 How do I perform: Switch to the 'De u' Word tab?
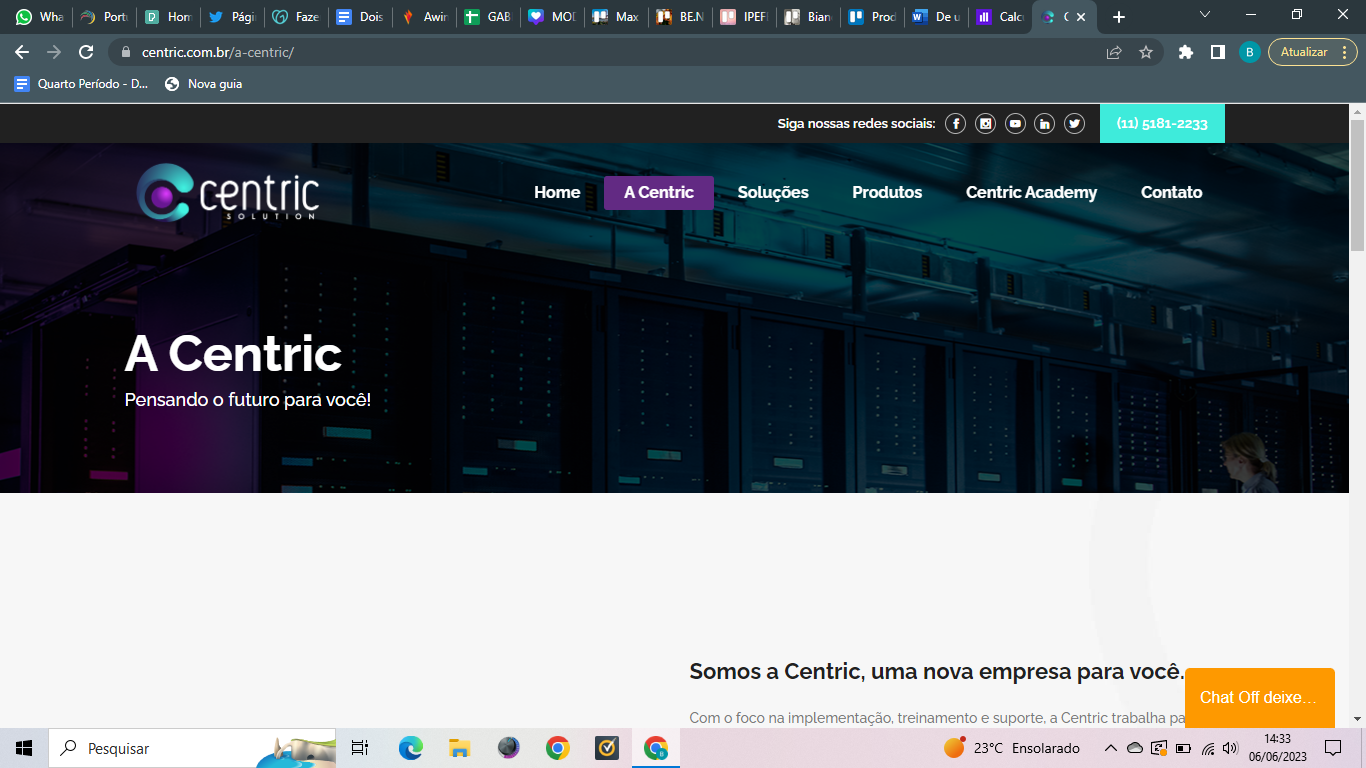point(936,17)
